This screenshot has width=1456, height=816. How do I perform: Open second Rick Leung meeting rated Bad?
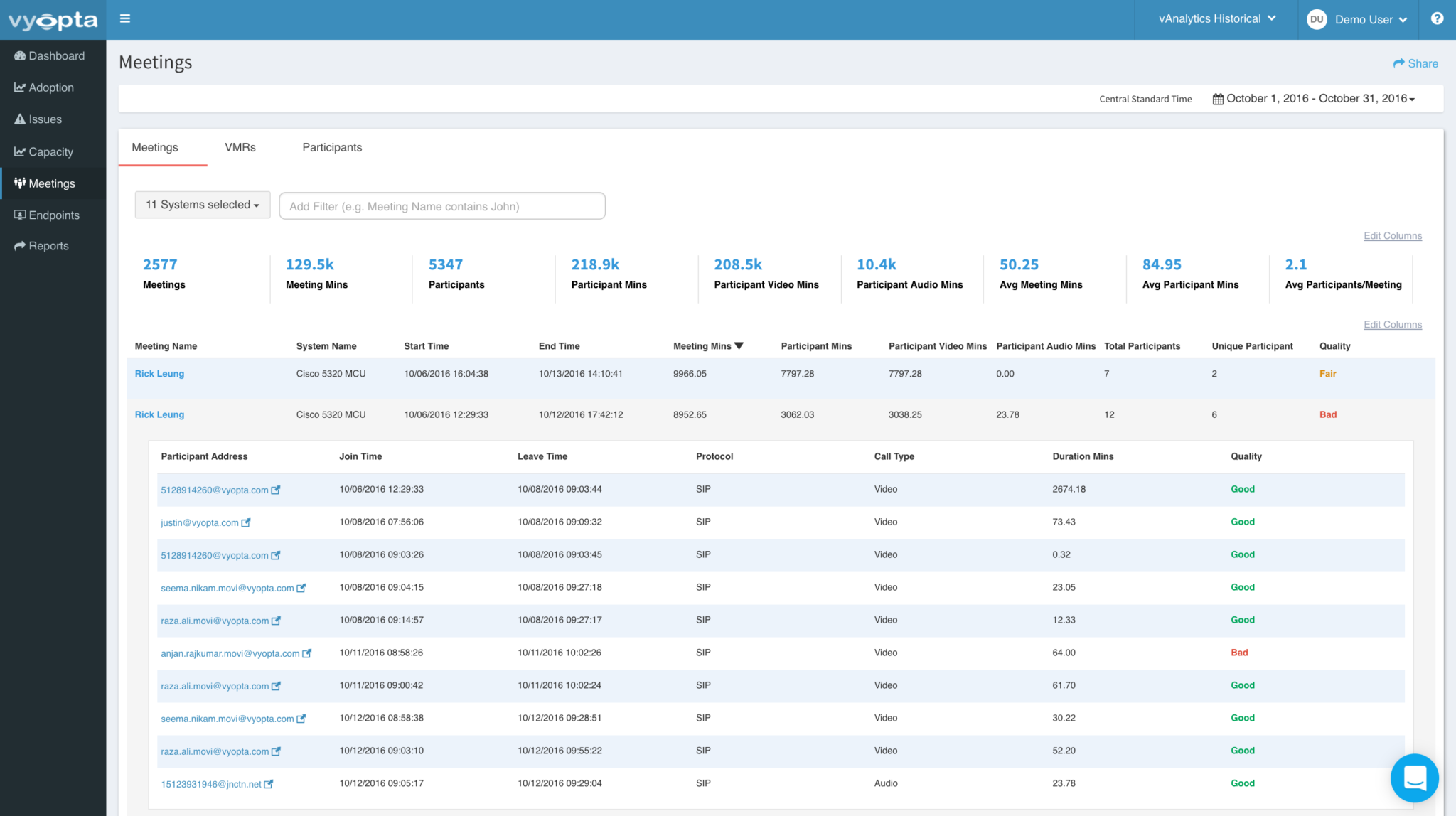159,415
